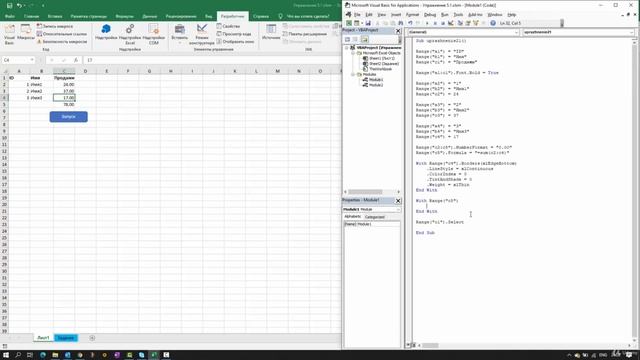Click Просмотр кода (View Code)
The image size is (640, 360).
234,34
